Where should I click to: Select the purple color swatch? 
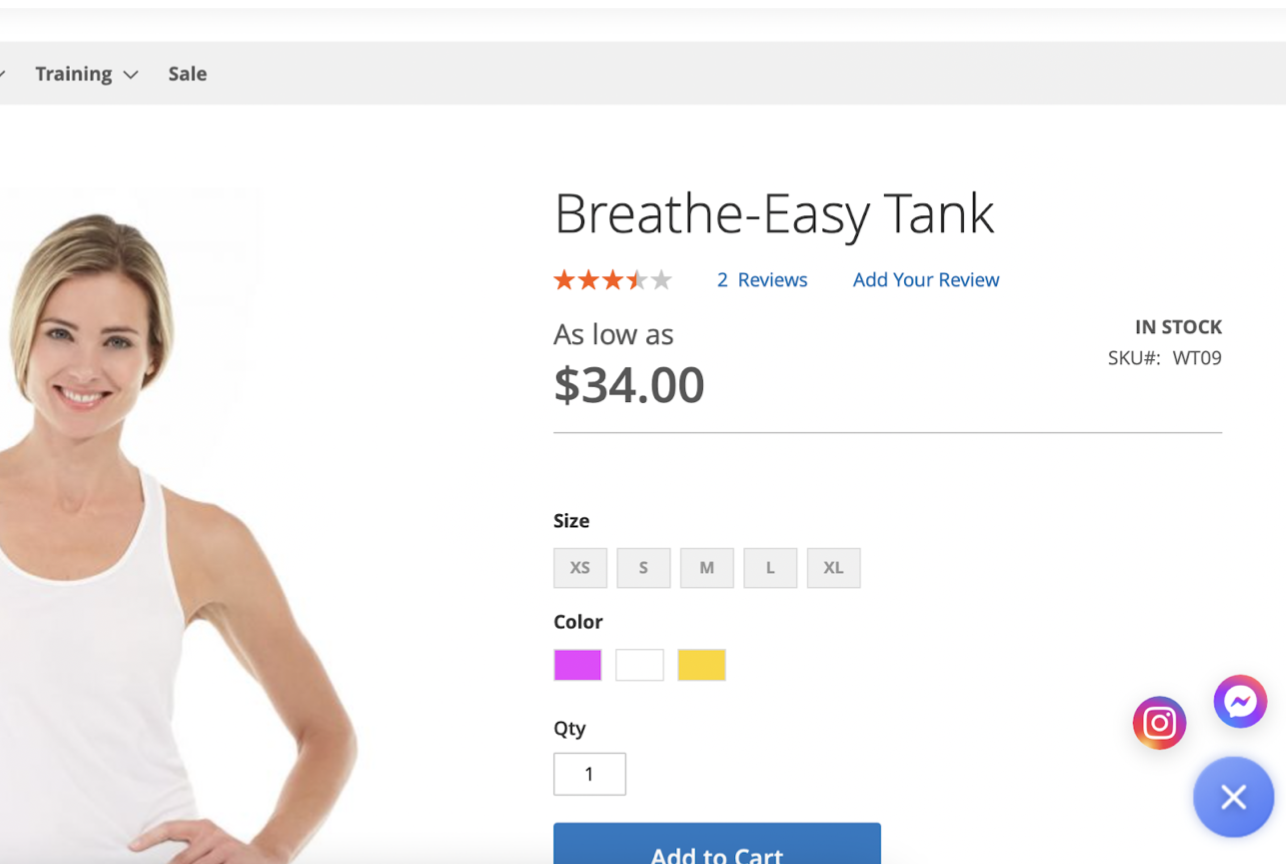click(578, 665)
